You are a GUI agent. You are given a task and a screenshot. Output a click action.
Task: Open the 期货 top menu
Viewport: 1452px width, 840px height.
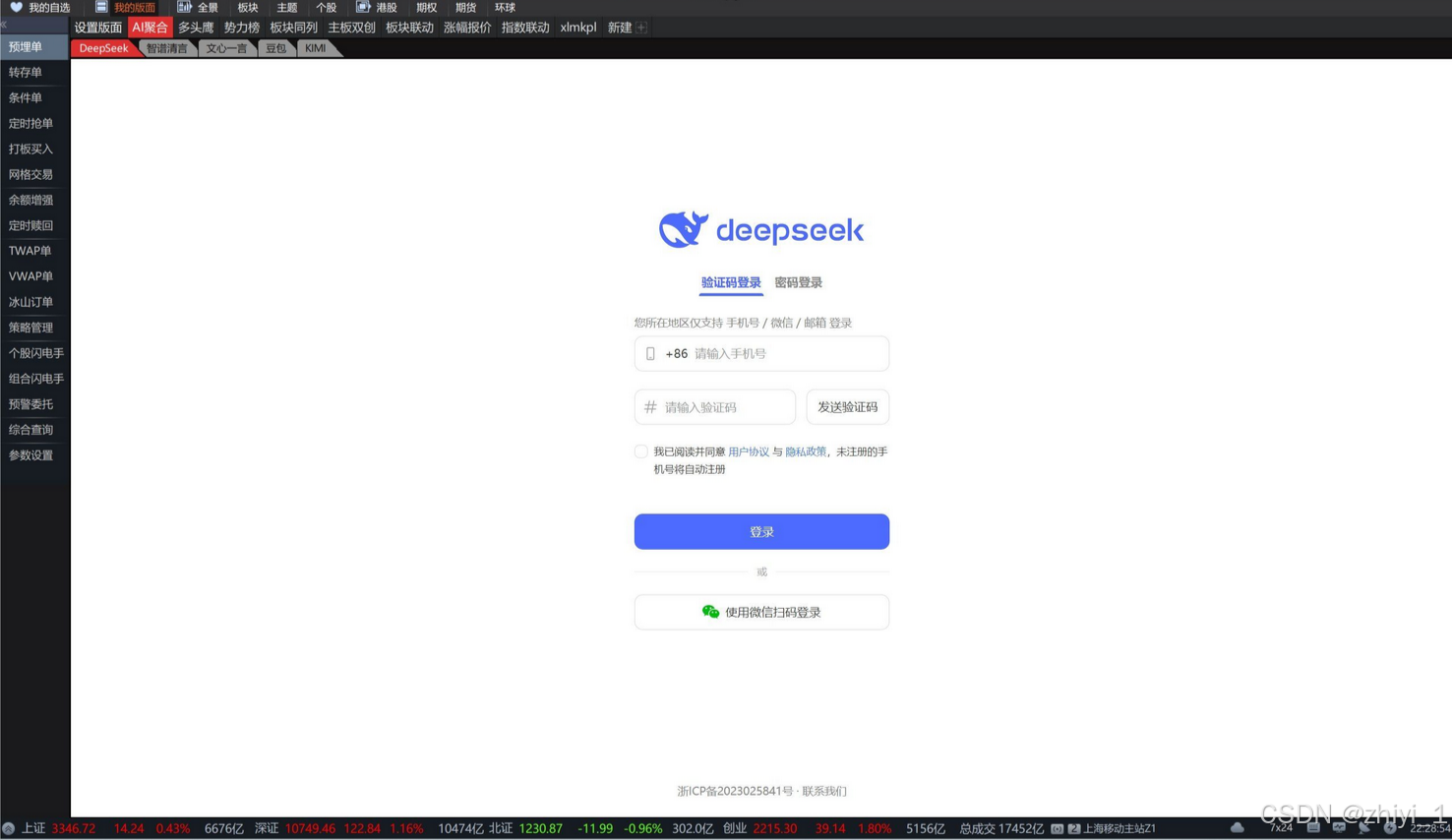pos(466,7)
